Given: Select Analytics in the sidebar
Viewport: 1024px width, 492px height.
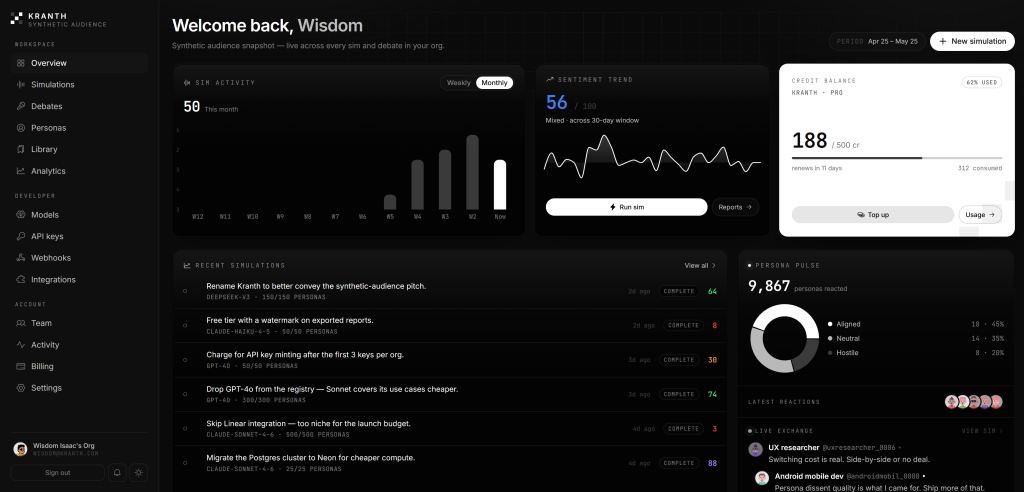Looking at the screenshot, I should point(79,171).
